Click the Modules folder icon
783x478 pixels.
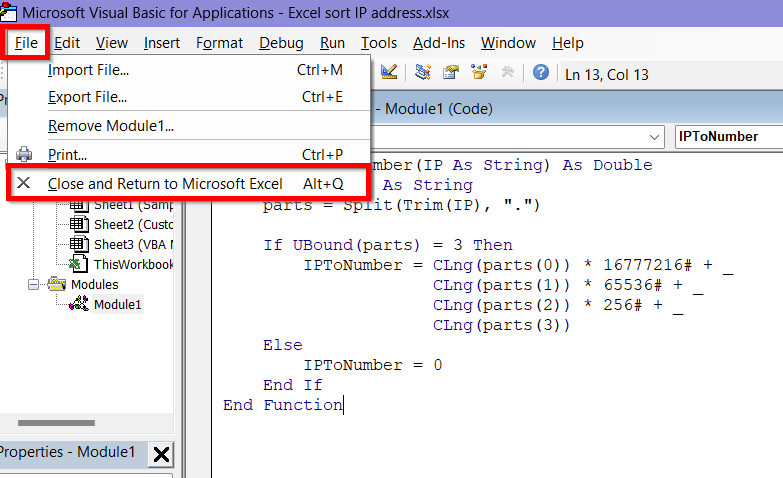[x=57, y=284]
